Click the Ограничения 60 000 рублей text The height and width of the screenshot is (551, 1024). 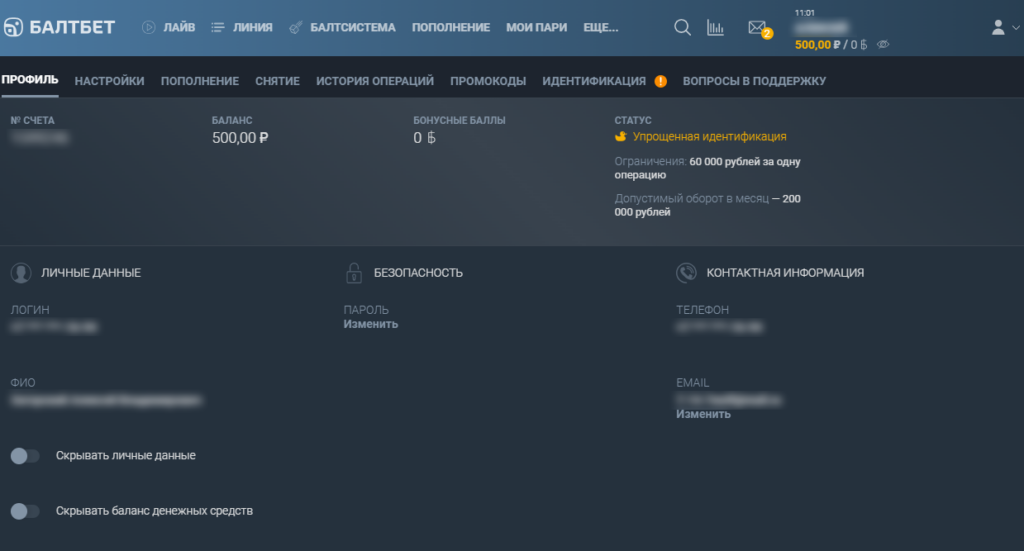click(x=707, y=168)
